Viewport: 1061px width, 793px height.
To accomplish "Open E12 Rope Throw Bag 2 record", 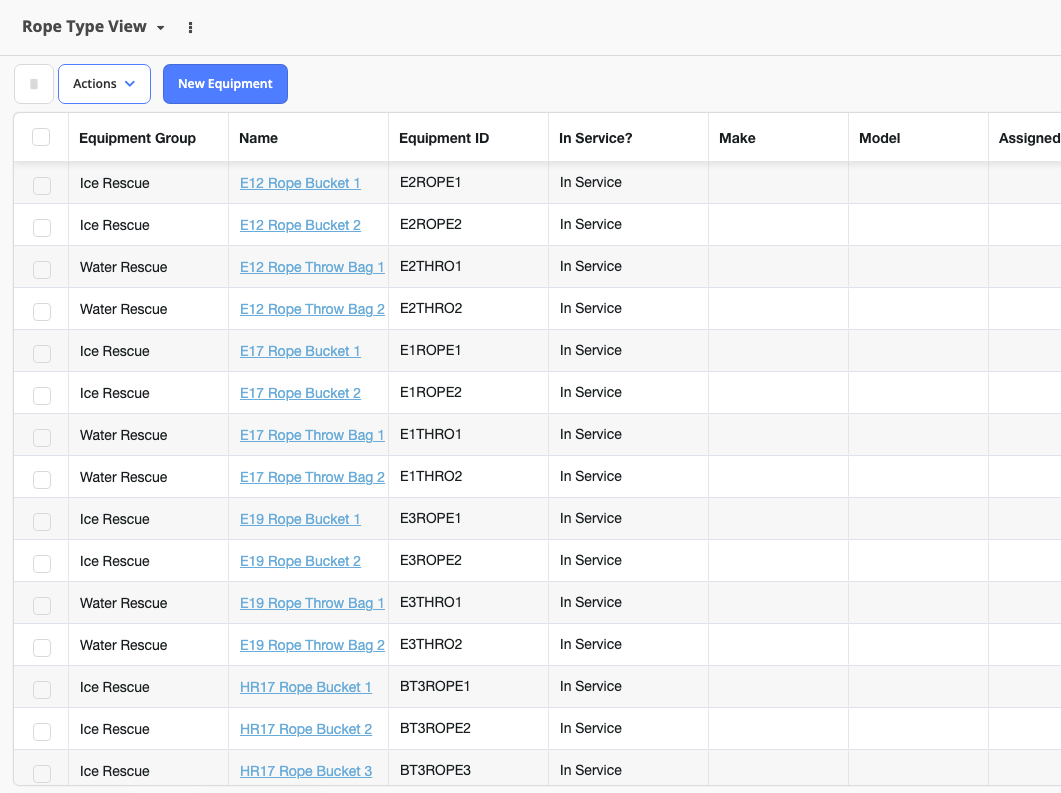I will (x=313, y=309).
